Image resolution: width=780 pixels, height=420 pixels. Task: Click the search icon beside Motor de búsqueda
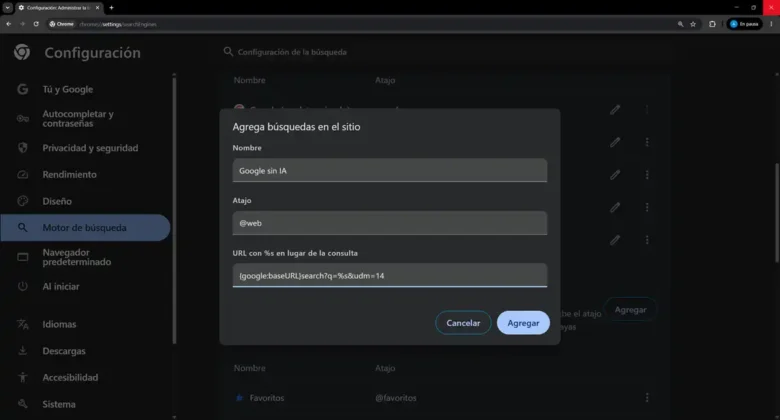click(22, 227)
